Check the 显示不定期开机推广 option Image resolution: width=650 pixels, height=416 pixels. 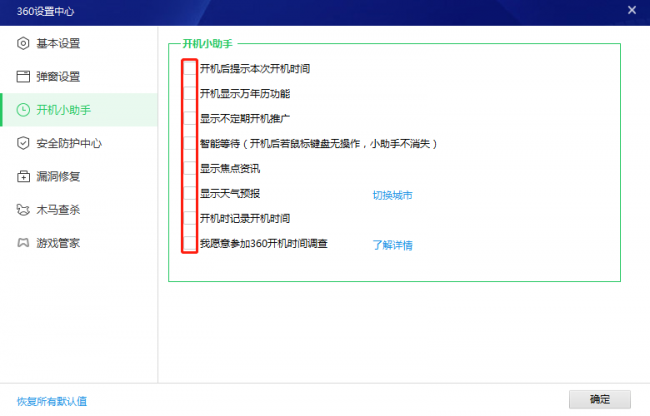tap(189, 119)
